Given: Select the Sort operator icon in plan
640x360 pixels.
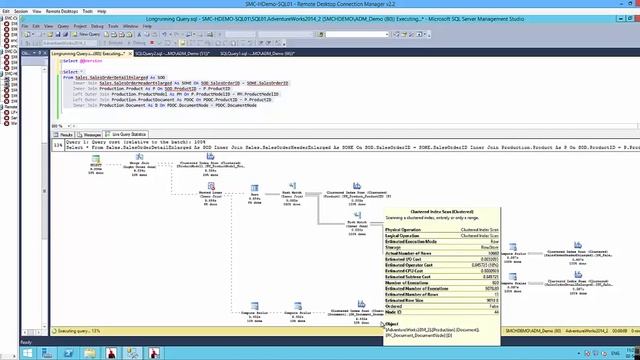Looking at the screenshot, I should pos(255,188).
